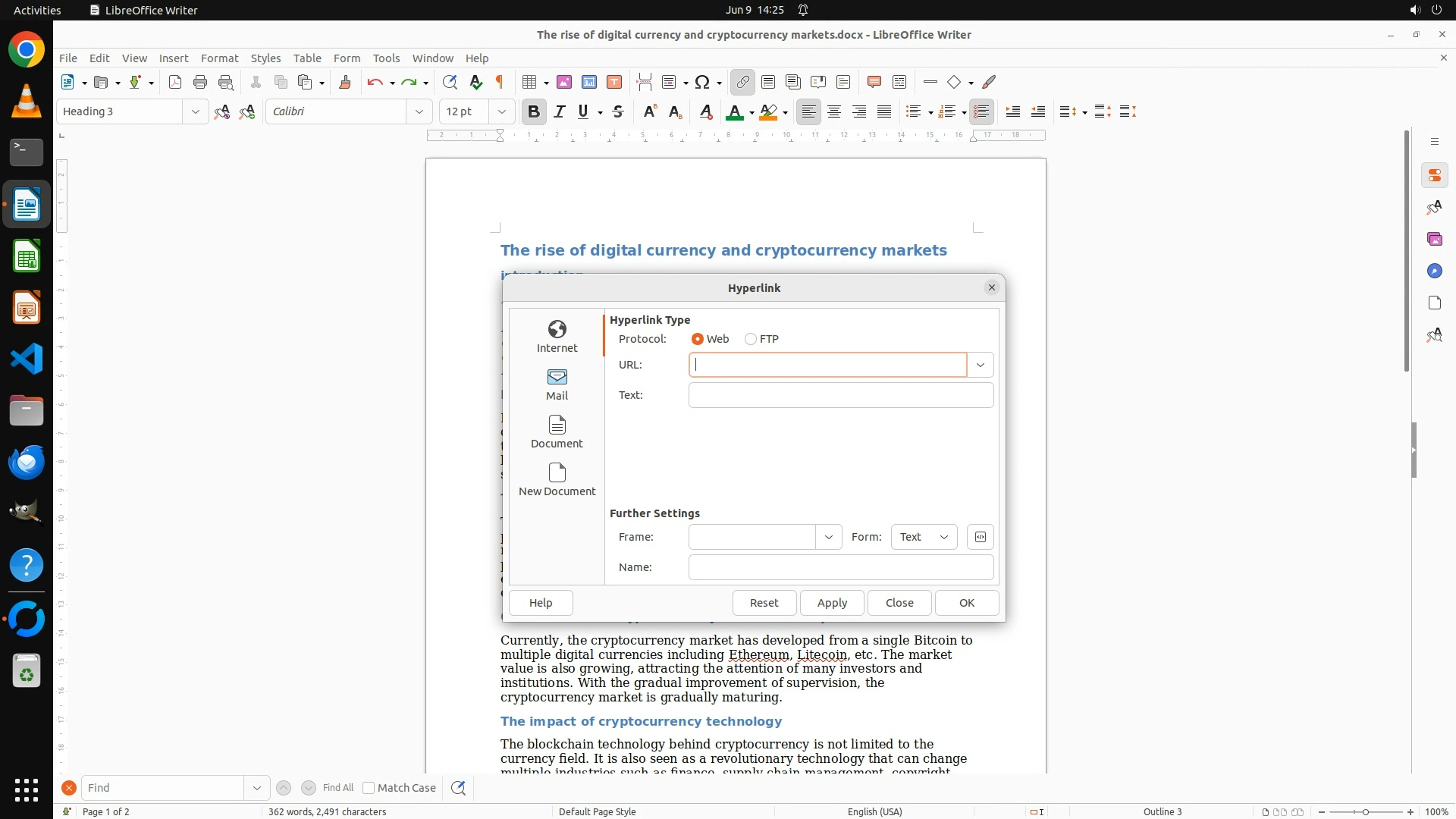1456x819 pixels.
Task: Expand the Heading 3 paragraph style dropdown
Action: tap(195, 111)
